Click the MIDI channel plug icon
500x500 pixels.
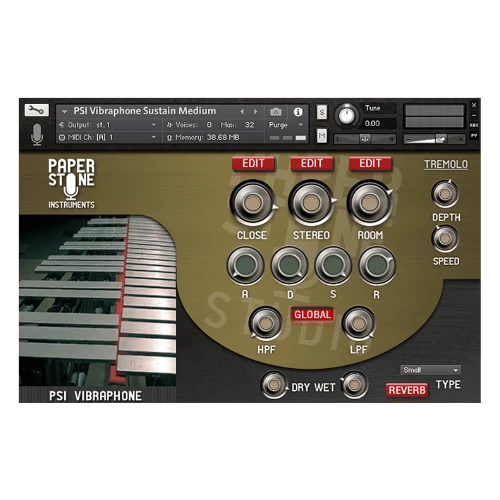[x=62, y=137]
